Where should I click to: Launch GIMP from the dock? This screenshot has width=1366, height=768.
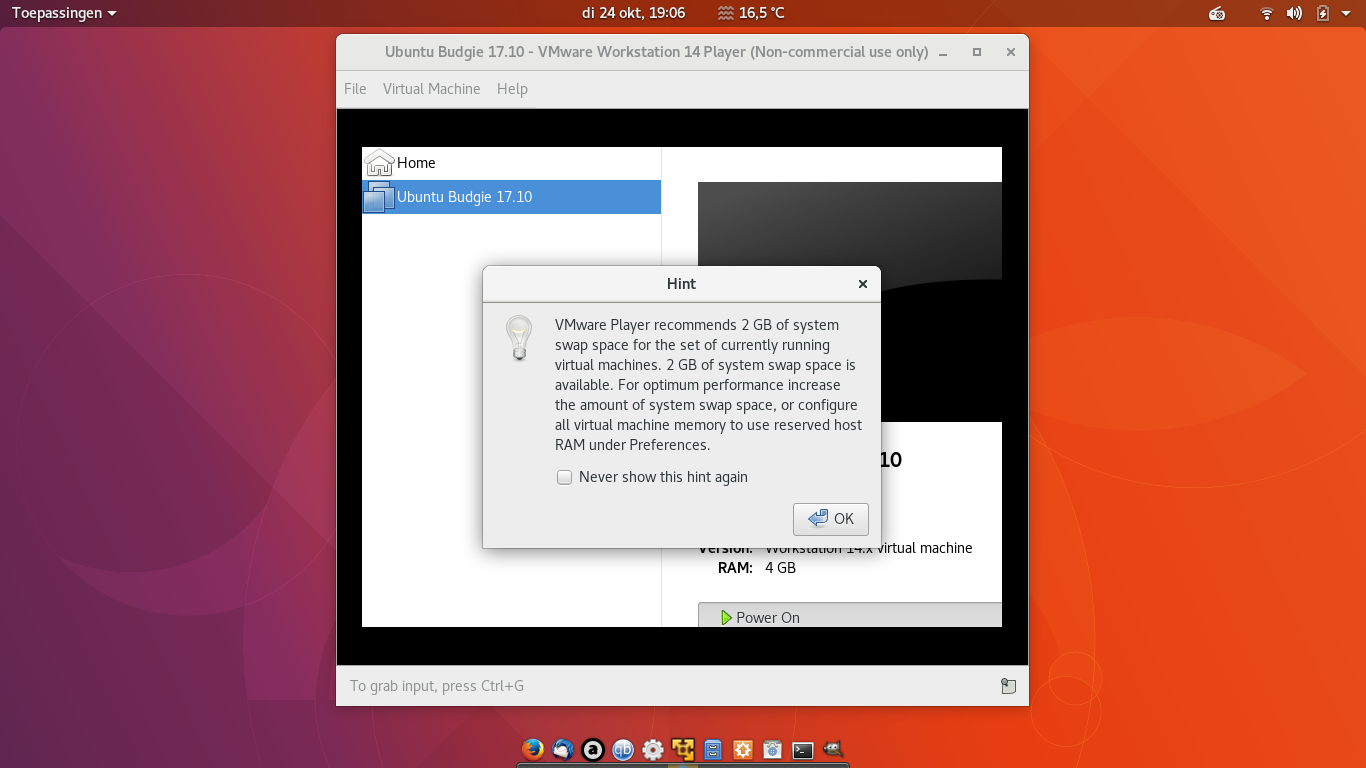832,749
